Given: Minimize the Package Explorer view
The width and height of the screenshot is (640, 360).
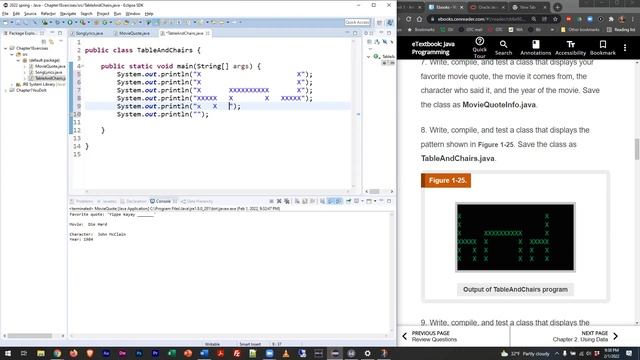Looking at the screenshot, I should [52, 33].
